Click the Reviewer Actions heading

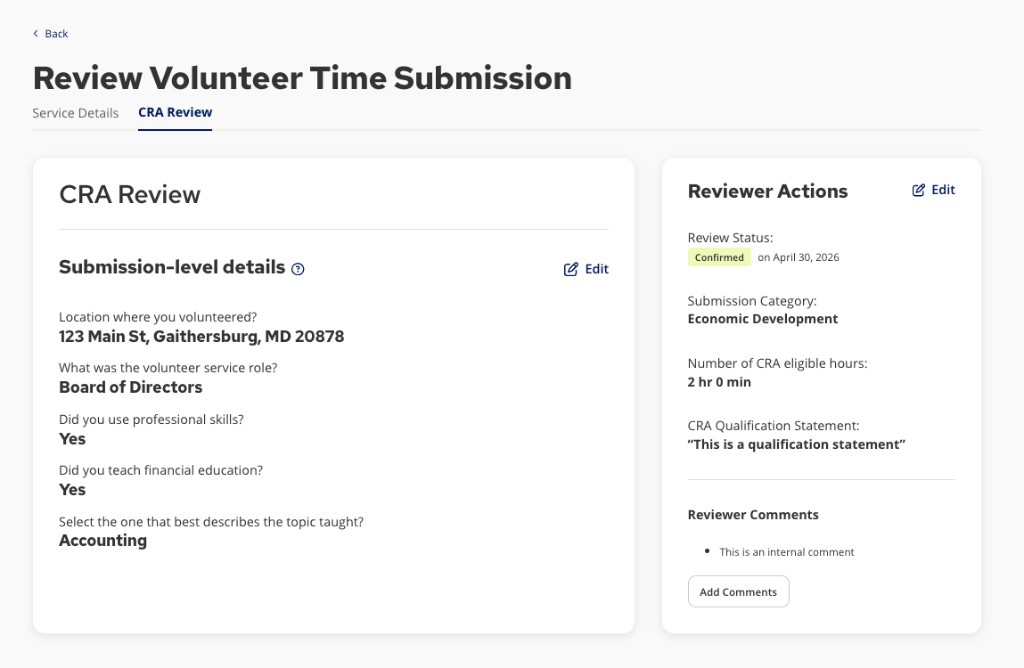[x=767, y=191]
